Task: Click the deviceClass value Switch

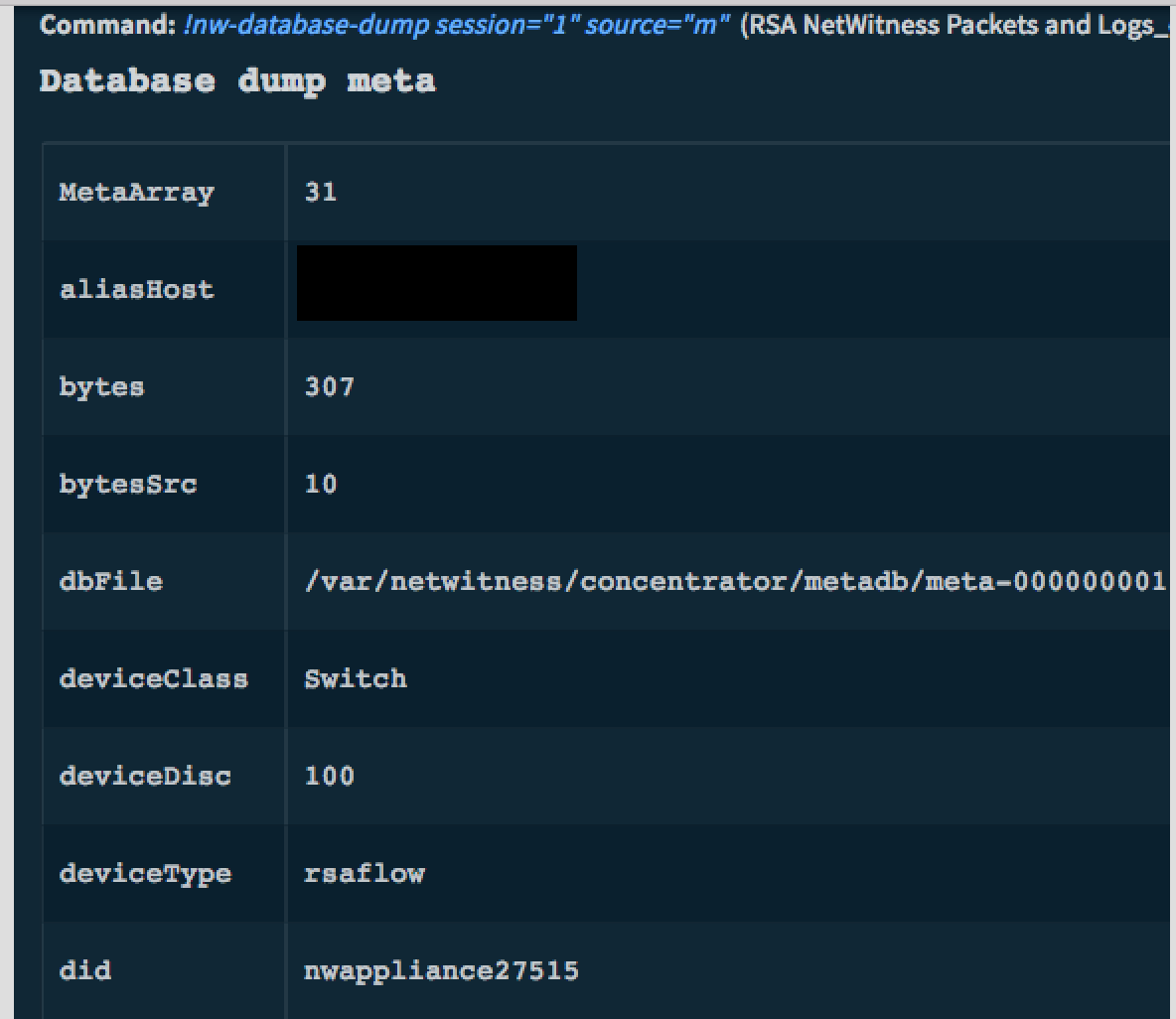Action: [356, 678]
